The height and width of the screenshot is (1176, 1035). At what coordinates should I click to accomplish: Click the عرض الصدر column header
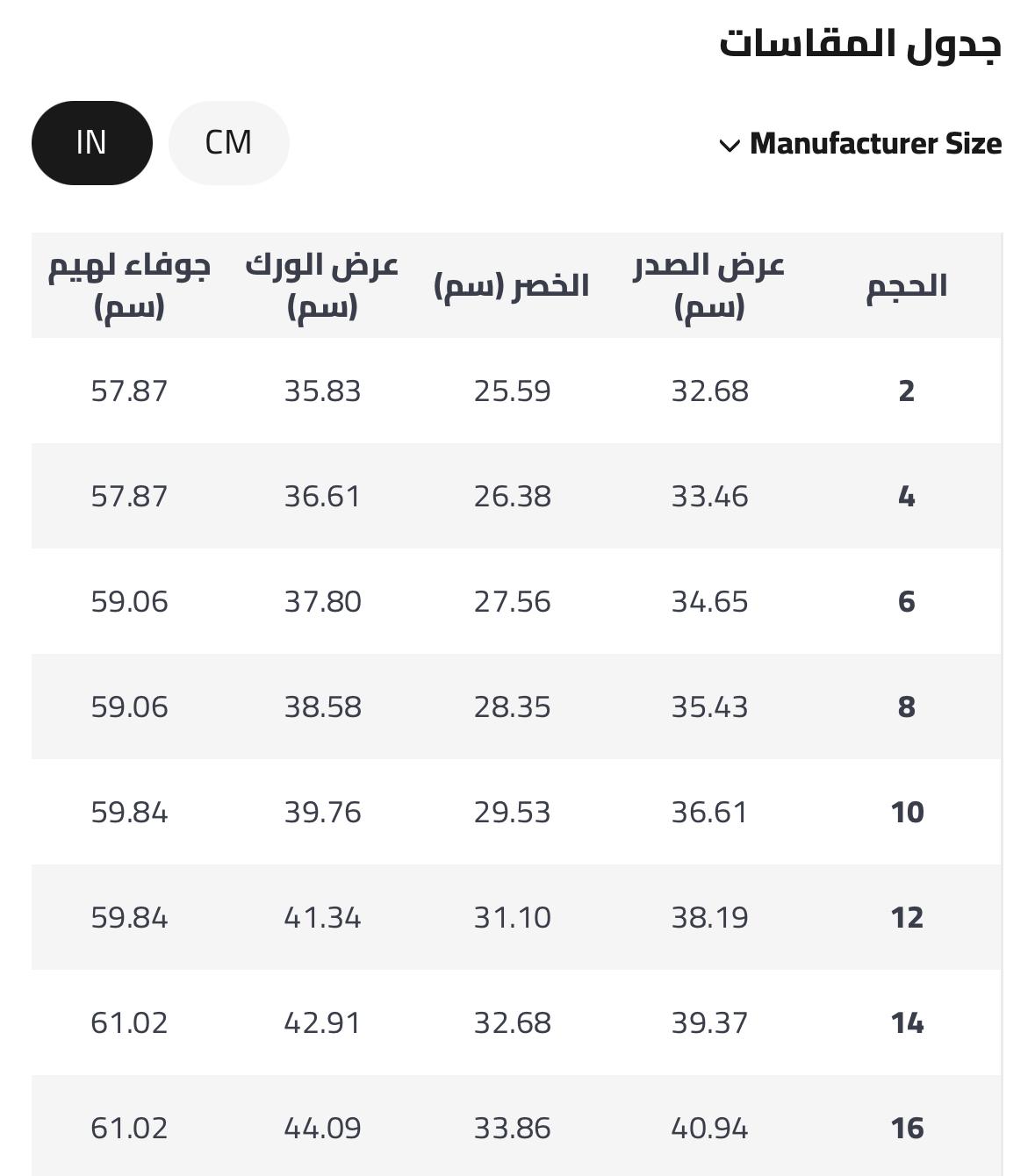(x=709, y=285)
